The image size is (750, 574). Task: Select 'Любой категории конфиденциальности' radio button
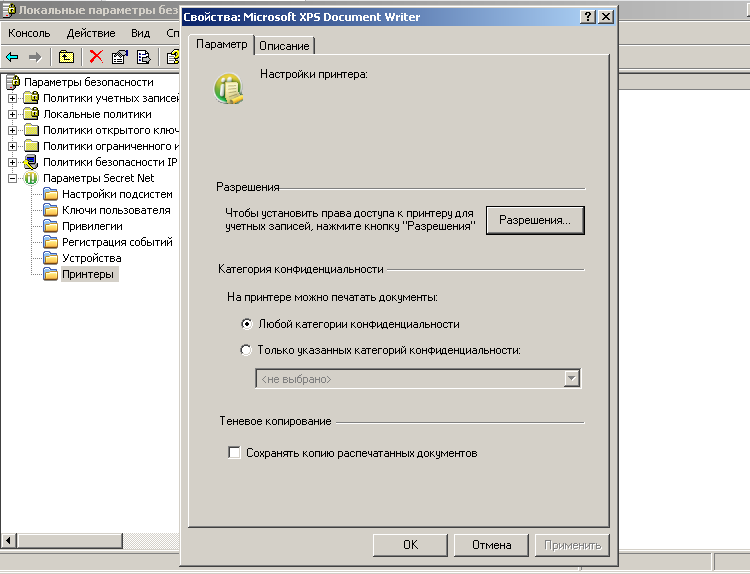(246, 324)
